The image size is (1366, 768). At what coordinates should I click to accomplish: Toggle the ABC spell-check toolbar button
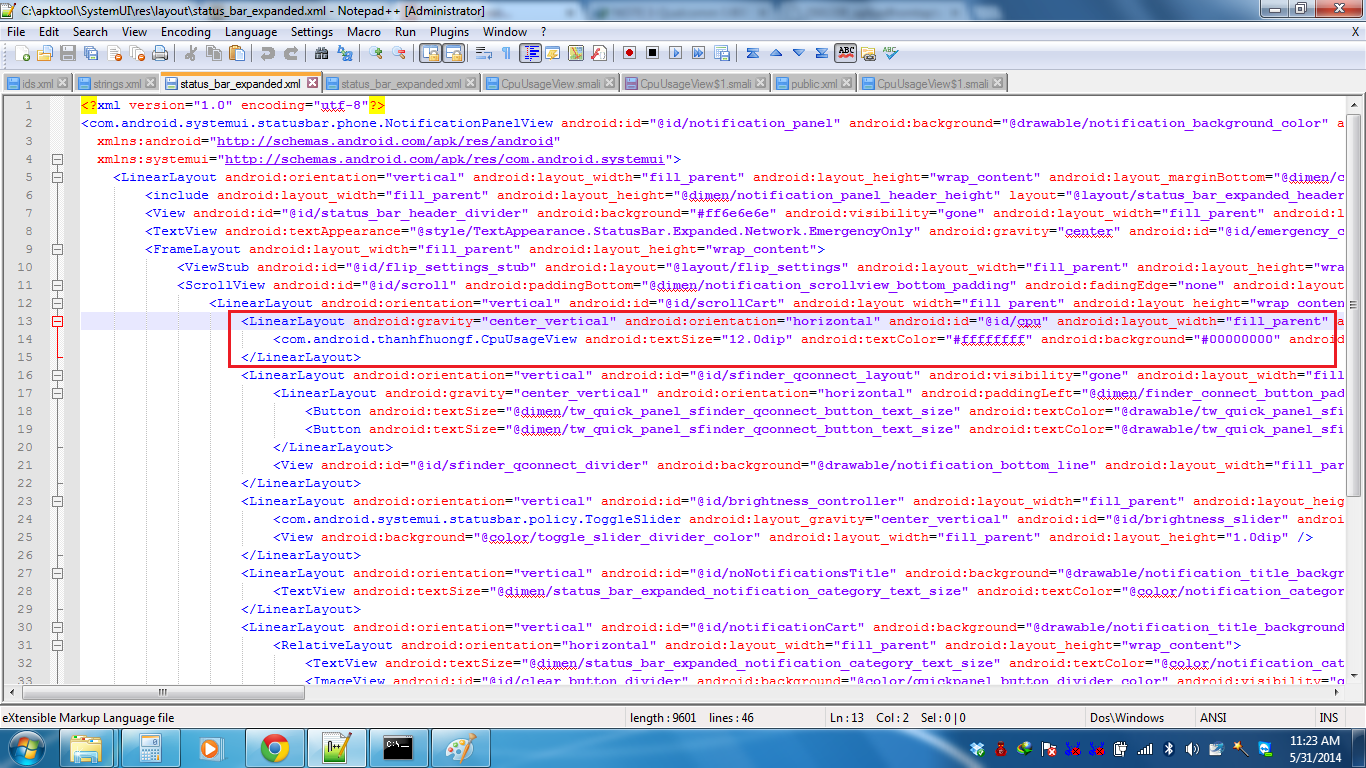[x=846, y=53]
